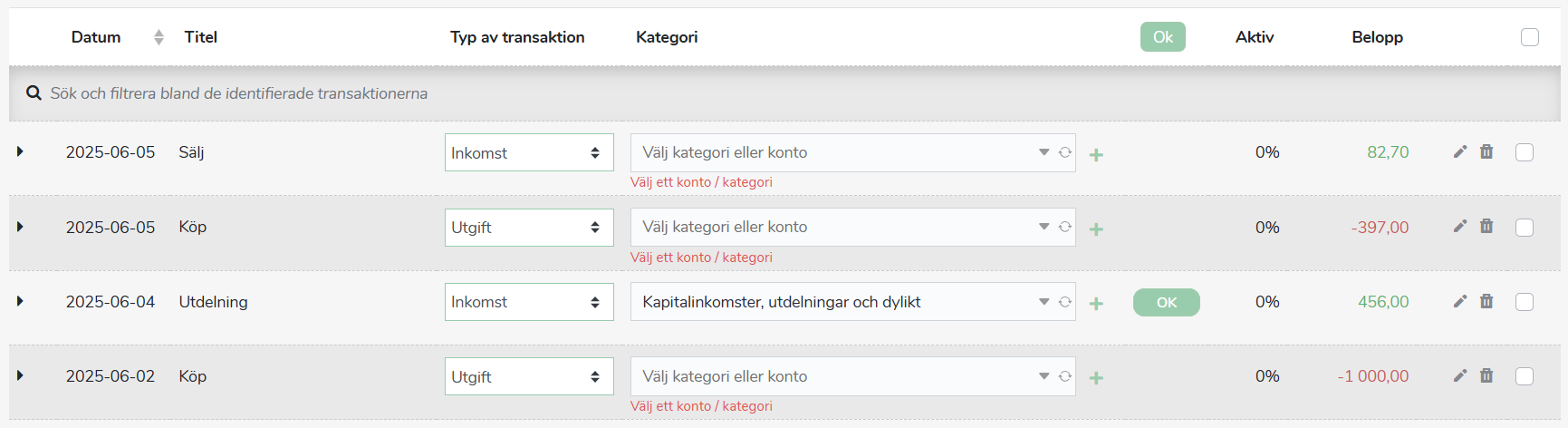The width and height of the screenshot is (1568, 428).
Task: Click green plus icon on the 2025-06-02 row
Action: [x=1096, y=378]
